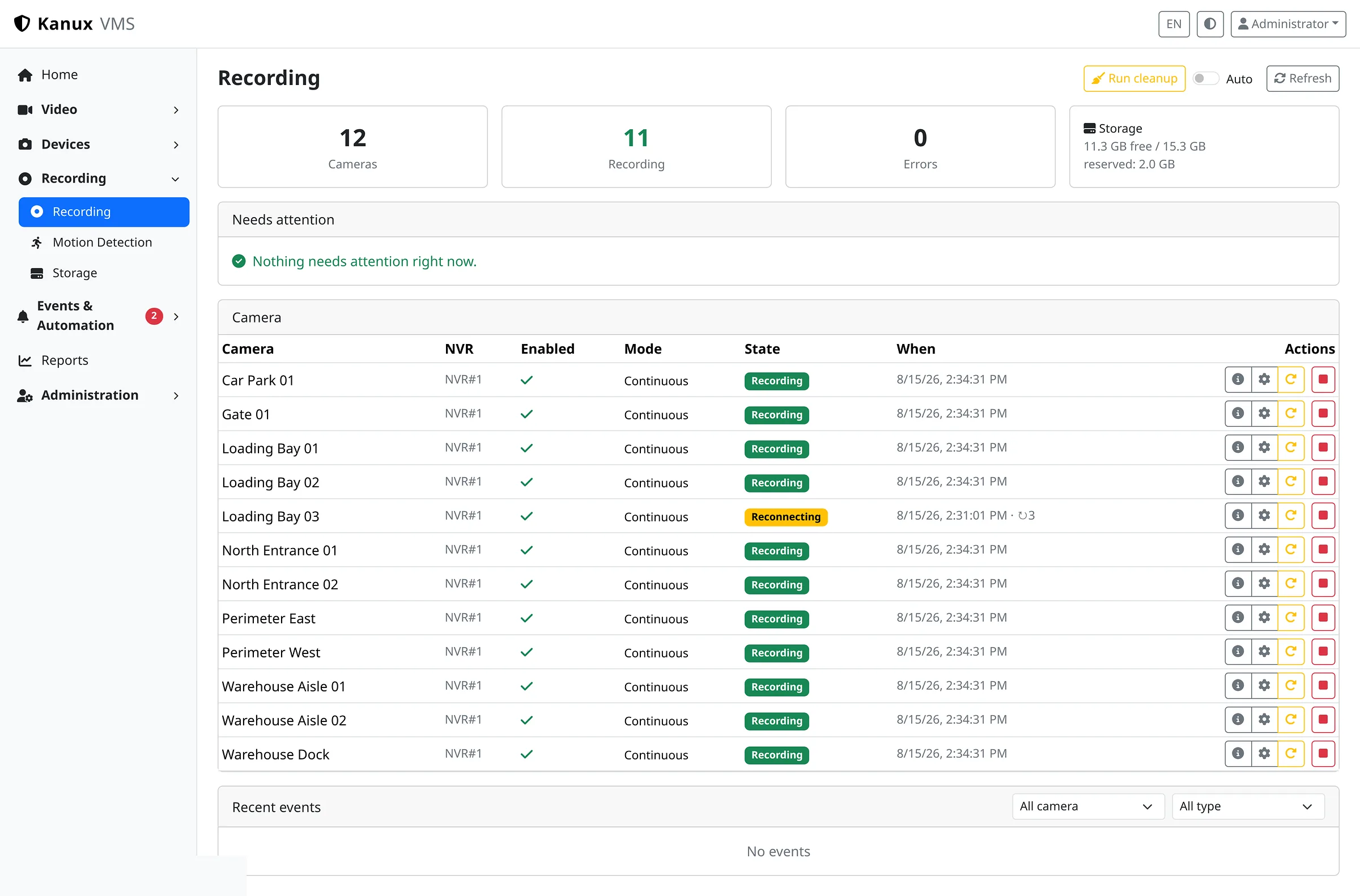Stop recording on Warehouse Dock
The image size is (1360, 896).
pos(1323,754)
